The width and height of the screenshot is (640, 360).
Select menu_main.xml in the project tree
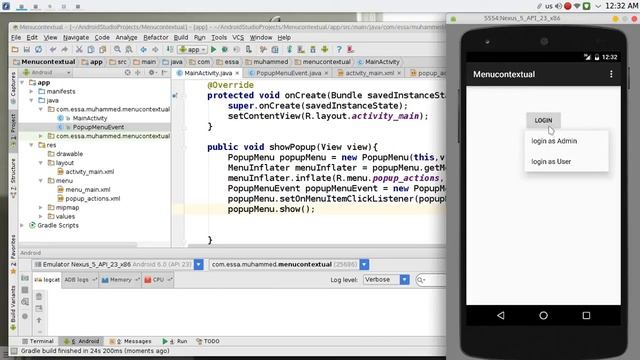click(88, 190)
